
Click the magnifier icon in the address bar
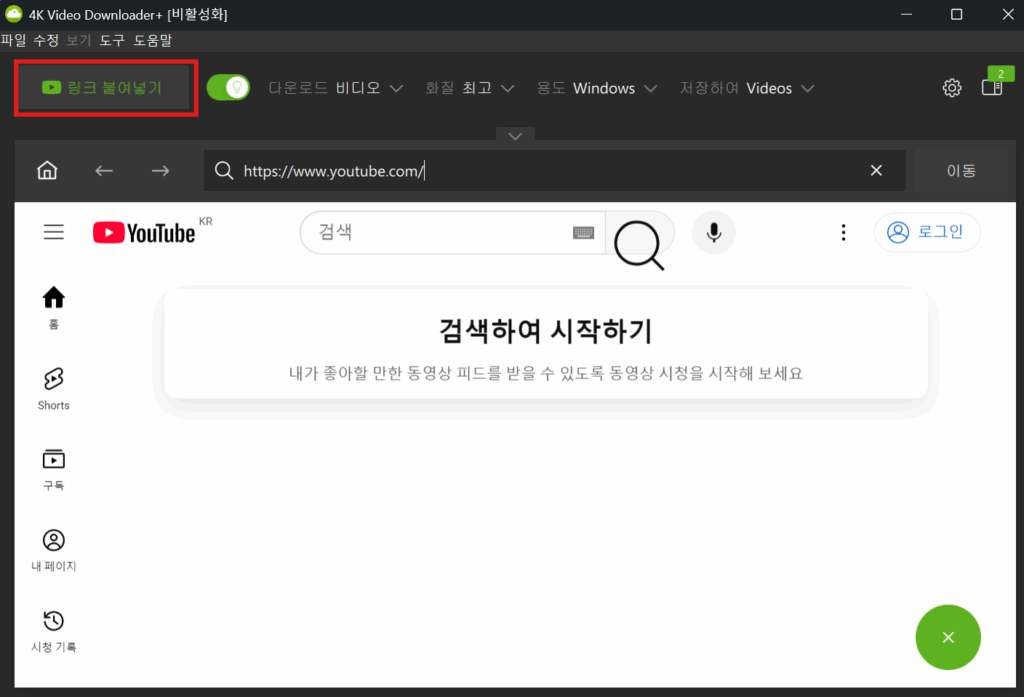224,170
